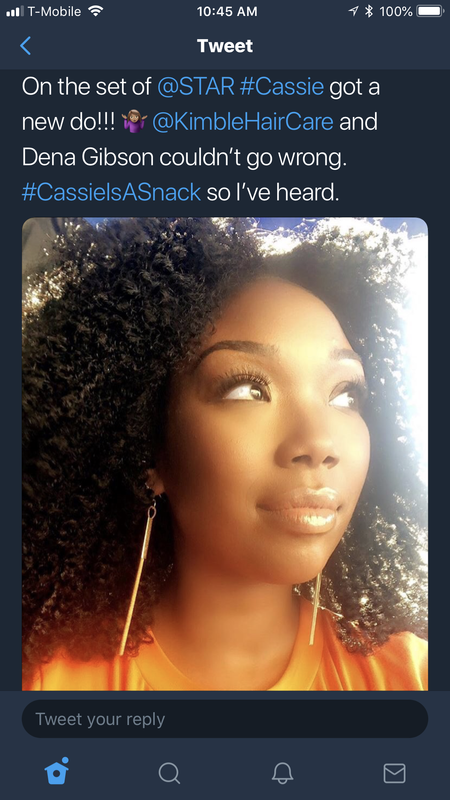Go back using the blue chevron arrow
The width and height of the screenshot is (450, 800).
click(25, 46)
